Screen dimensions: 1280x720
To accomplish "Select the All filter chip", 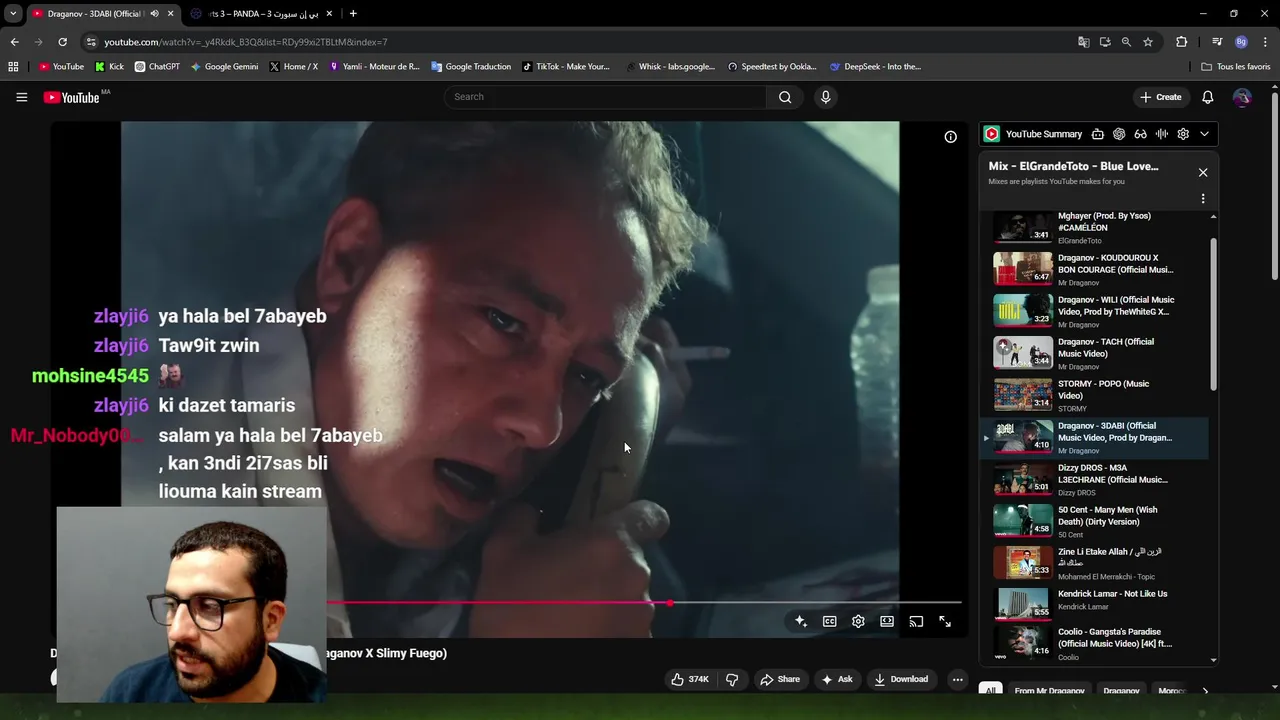I will click(x=990, y=691).
